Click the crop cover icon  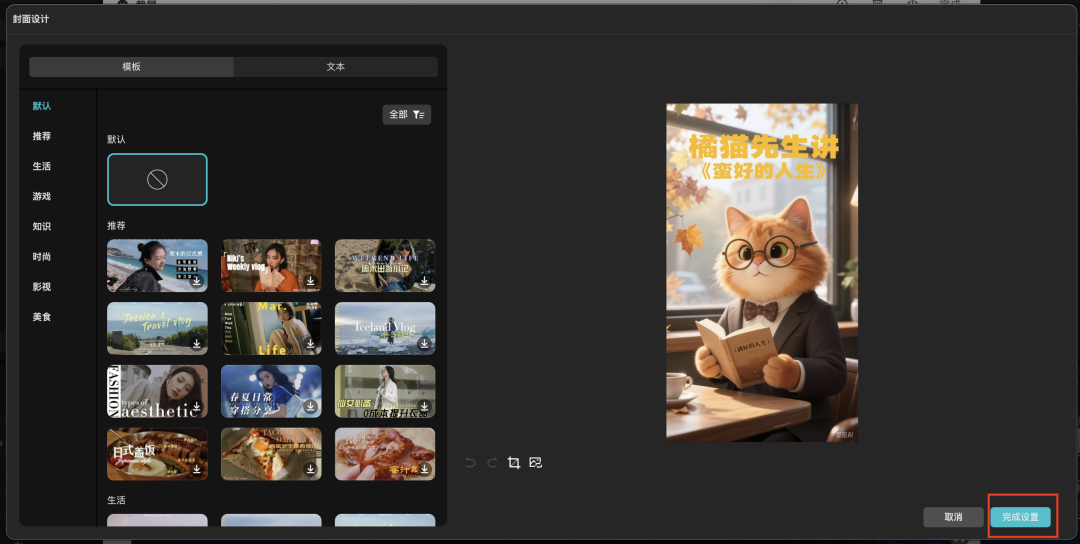(x=514, y=463)
